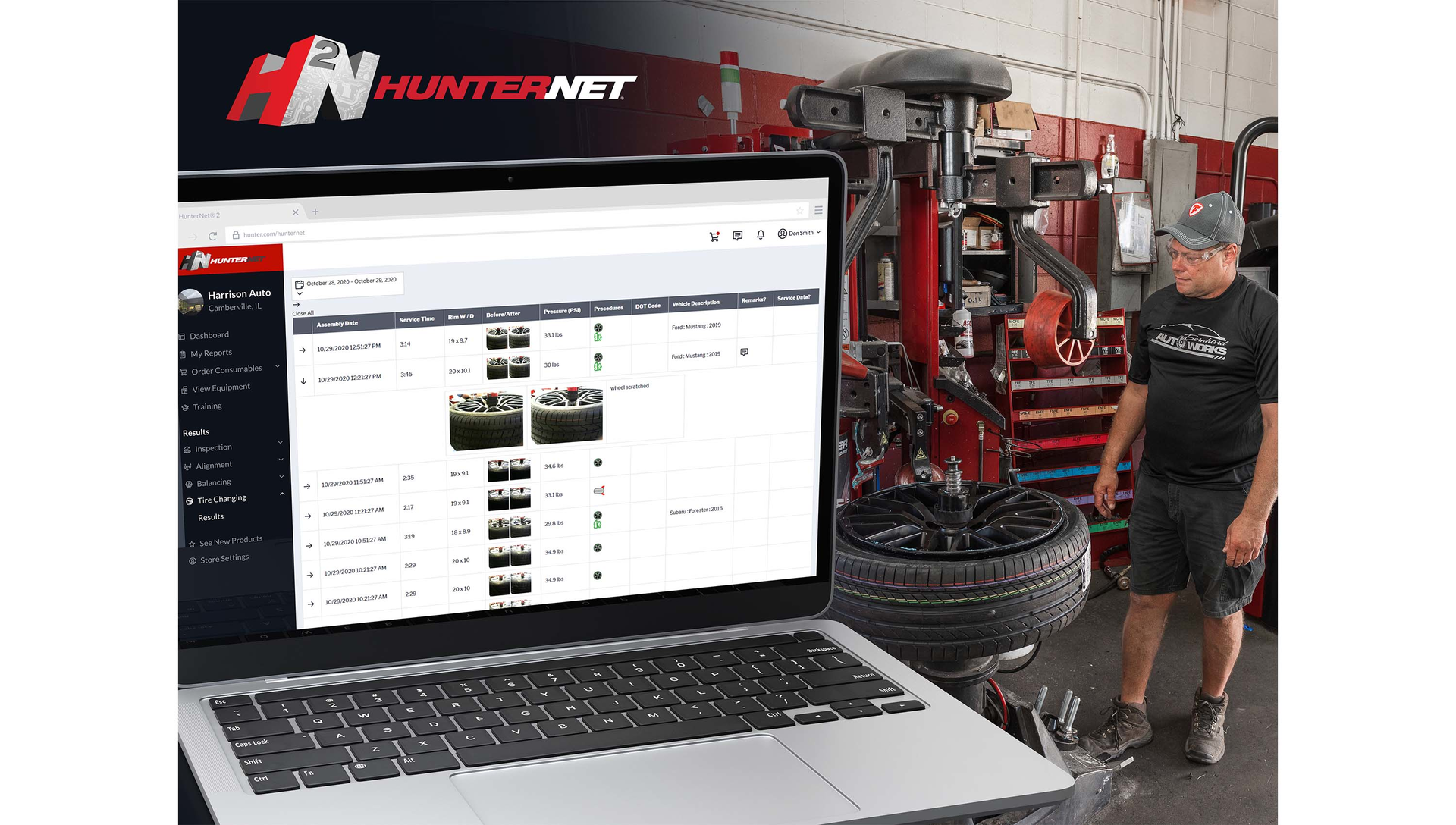Viewport: 1456px width, 825px height.
Task: Click the View Equipment icon in the sidebar
Action: click(184, 387)
